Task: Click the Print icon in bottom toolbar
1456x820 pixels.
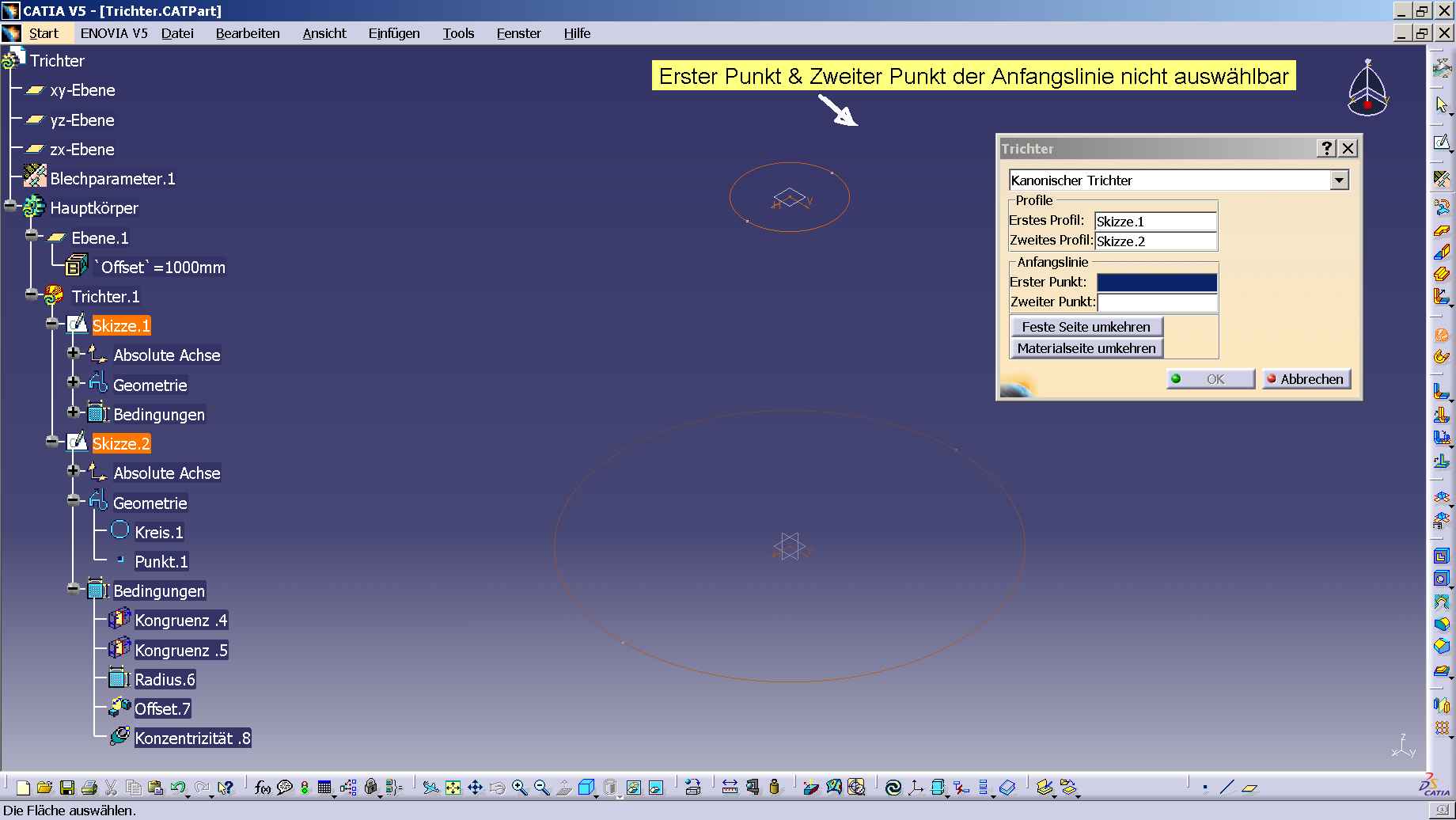Action: (x=89, y=788)
